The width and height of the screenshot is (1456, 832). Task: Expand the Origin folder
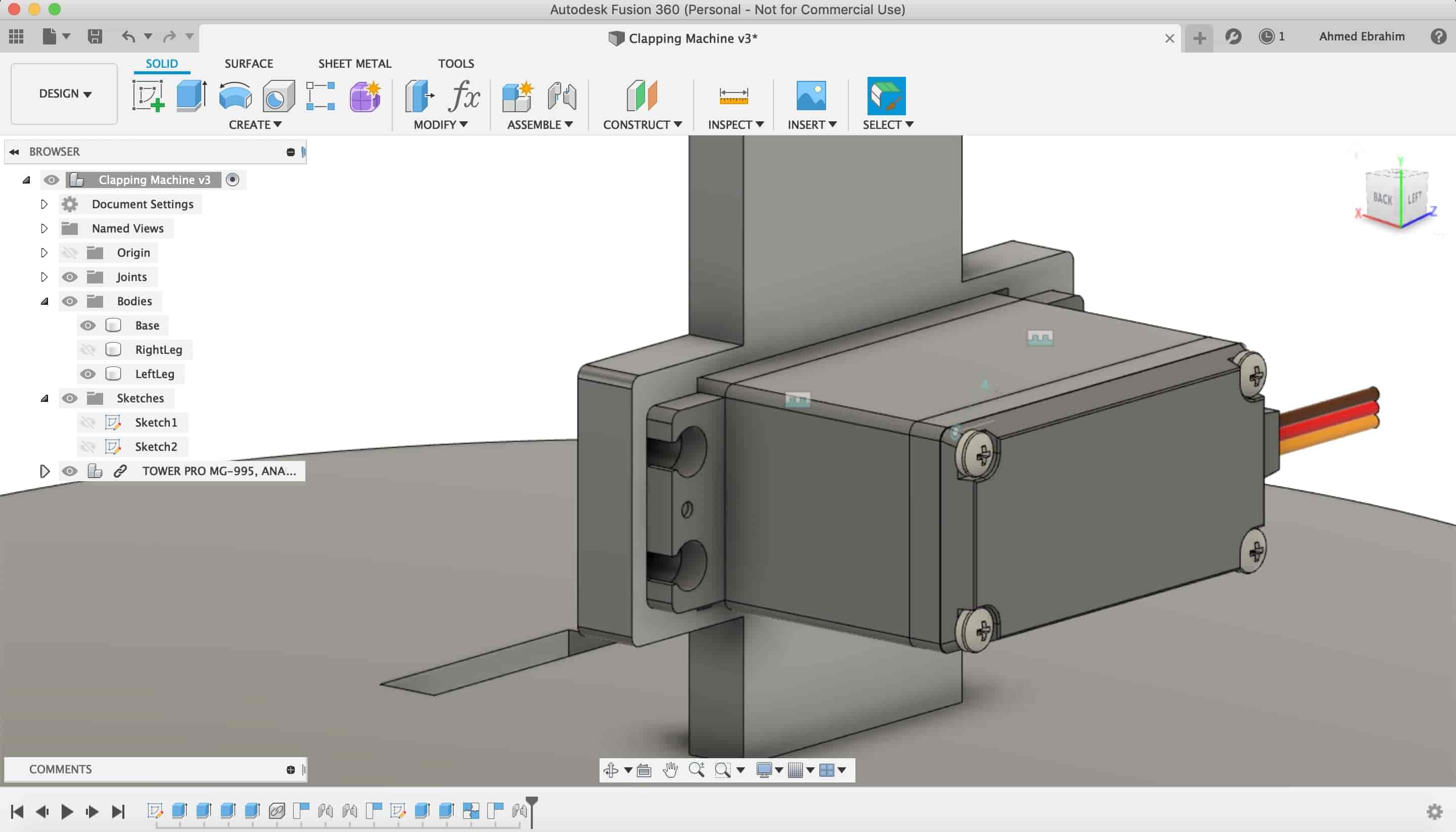(x=44, y=253)
